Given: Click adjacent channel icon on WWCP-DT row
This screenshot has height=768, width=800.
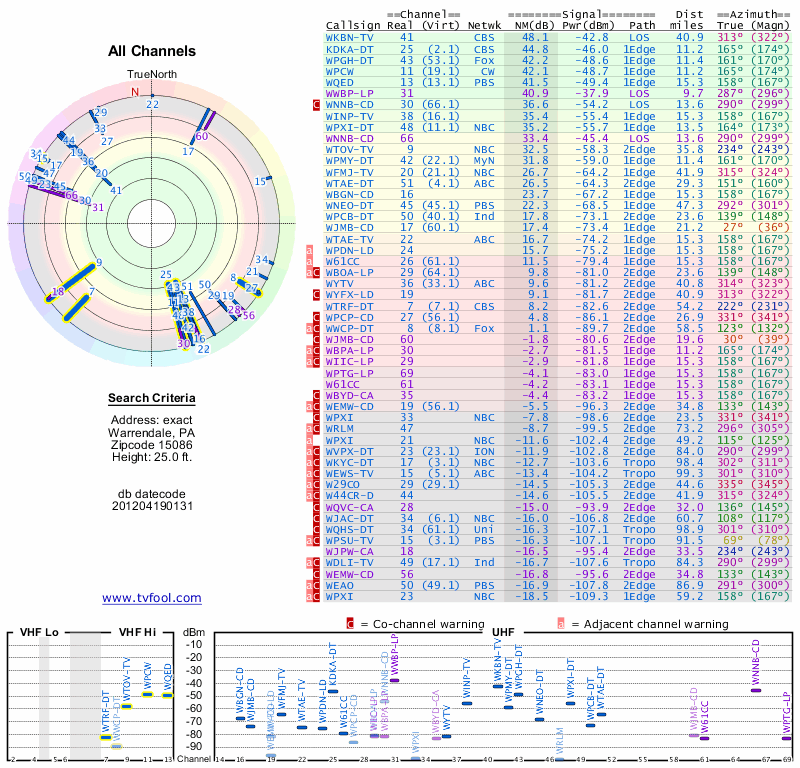Looking at the screenshot, I should coord(309,329).
